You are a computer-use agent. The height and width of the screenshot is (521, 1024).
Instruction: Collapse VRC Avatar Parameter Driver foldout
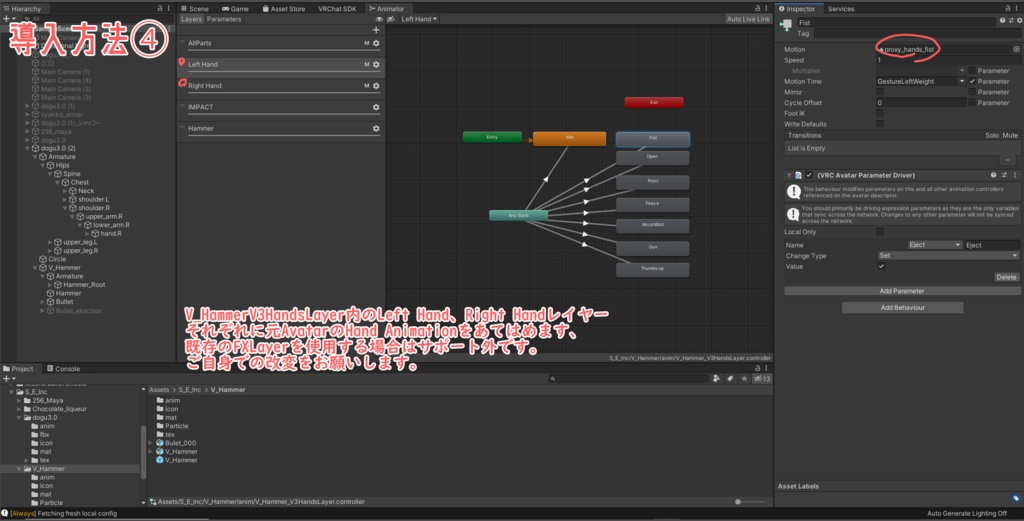(x=789, y=175)
